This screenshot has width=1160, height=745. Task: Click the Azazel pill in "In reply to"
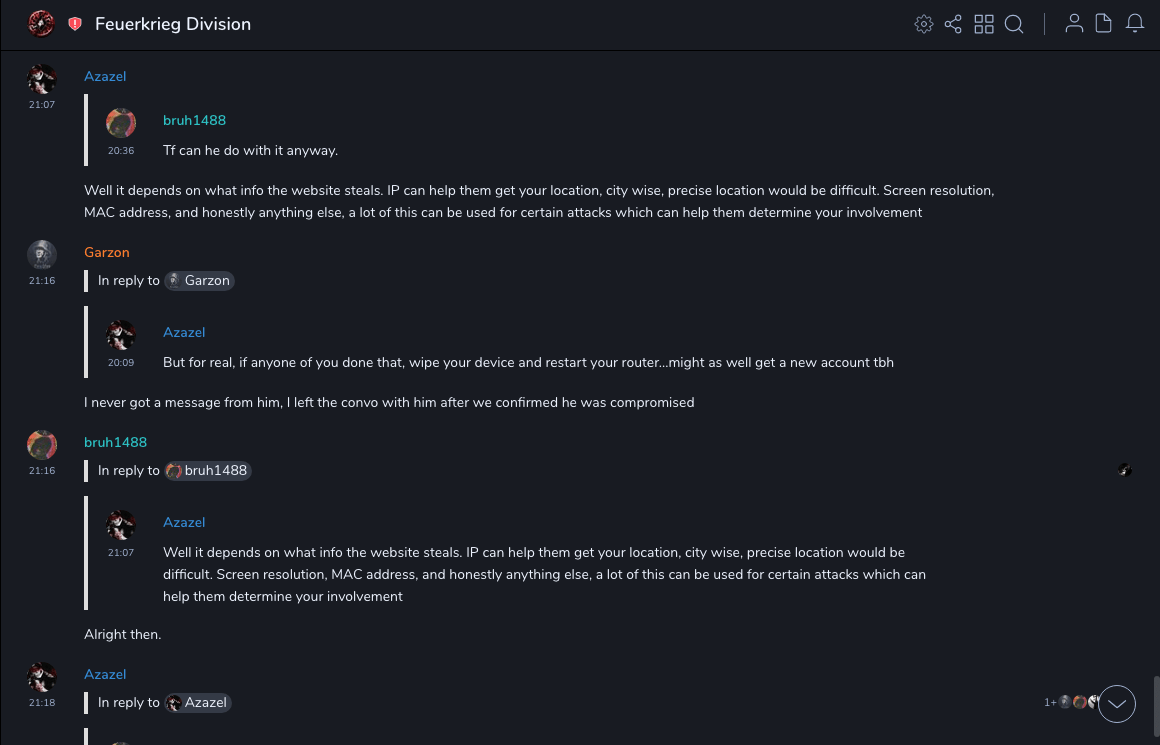(x=198, y=703)
